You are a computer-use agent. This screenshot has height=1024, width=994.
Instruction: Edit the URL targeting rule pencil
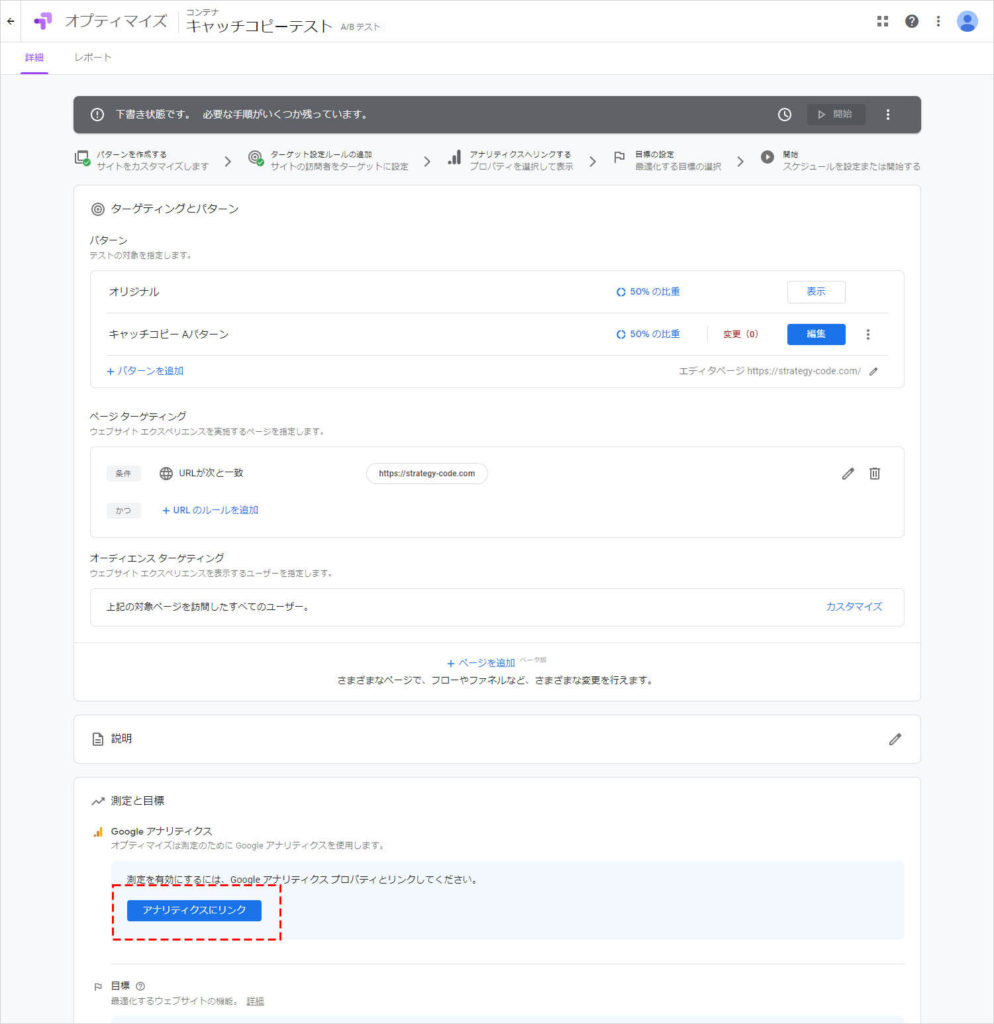pyautogui.click(x=848, y=474)
